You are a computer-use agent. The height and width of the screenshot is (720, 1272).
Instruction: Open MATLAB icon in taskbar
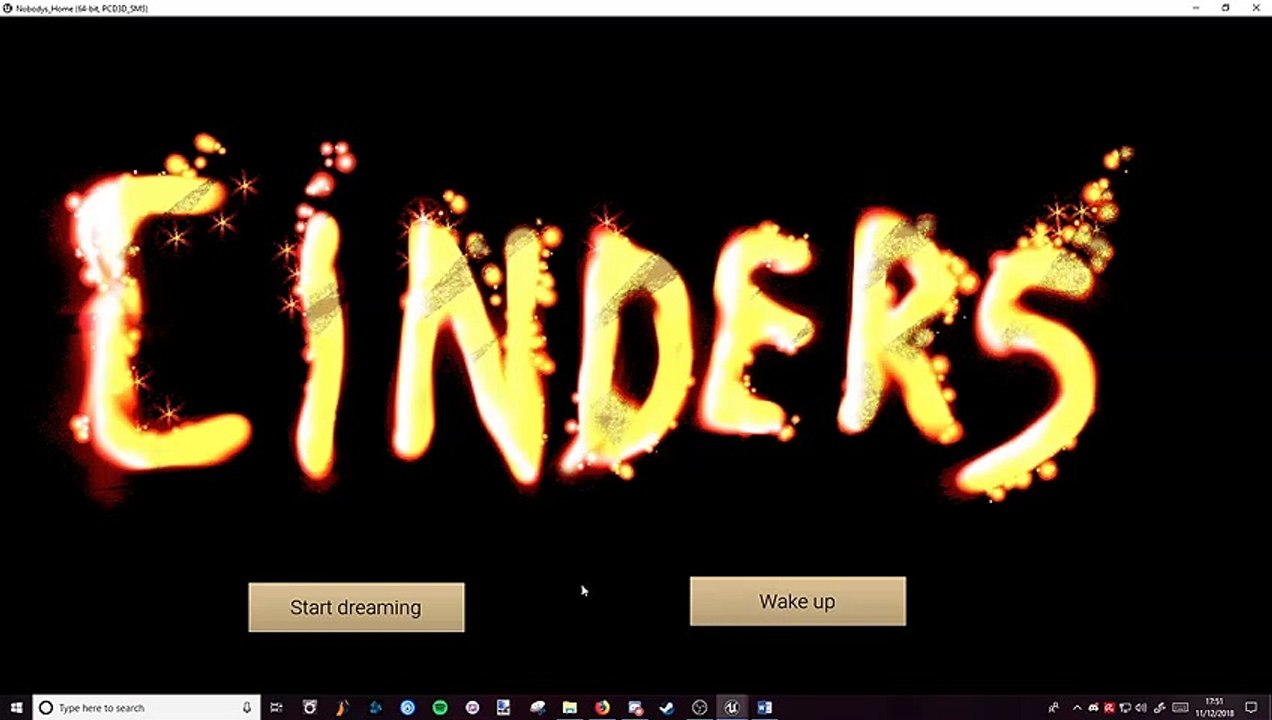click(343, 708)
